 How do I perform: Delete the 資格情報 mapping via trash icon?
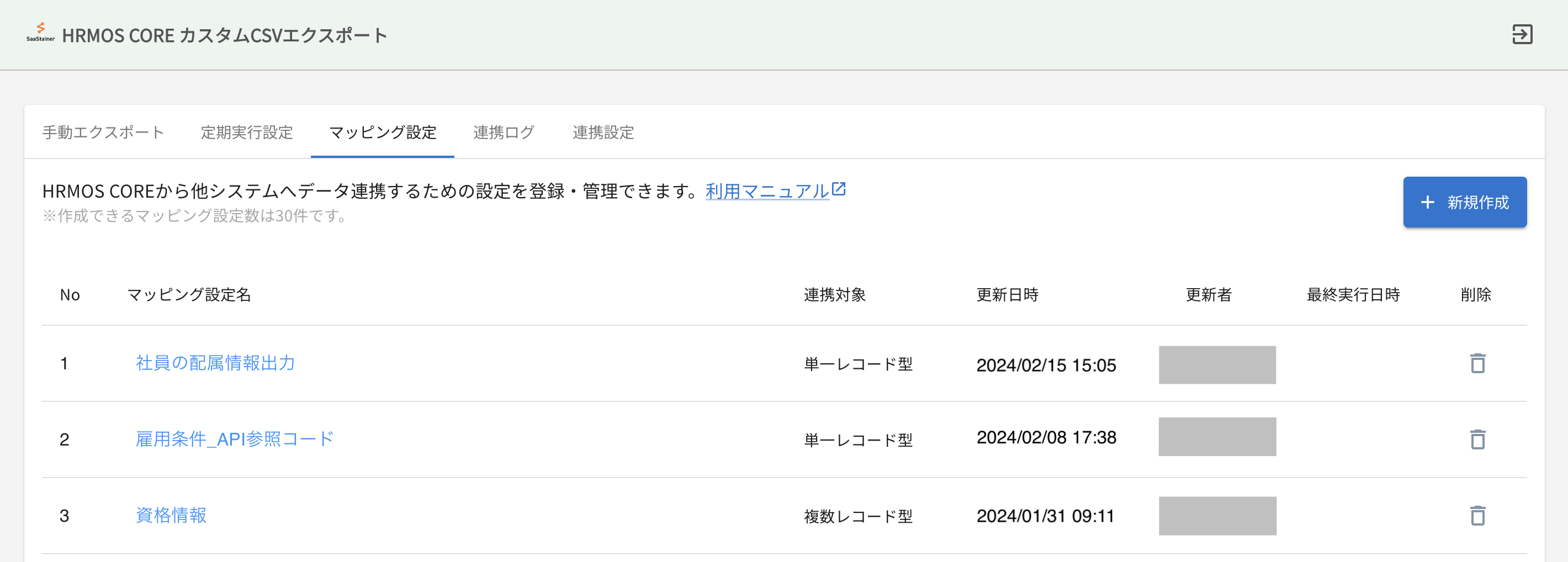[x=1478, y=515]
